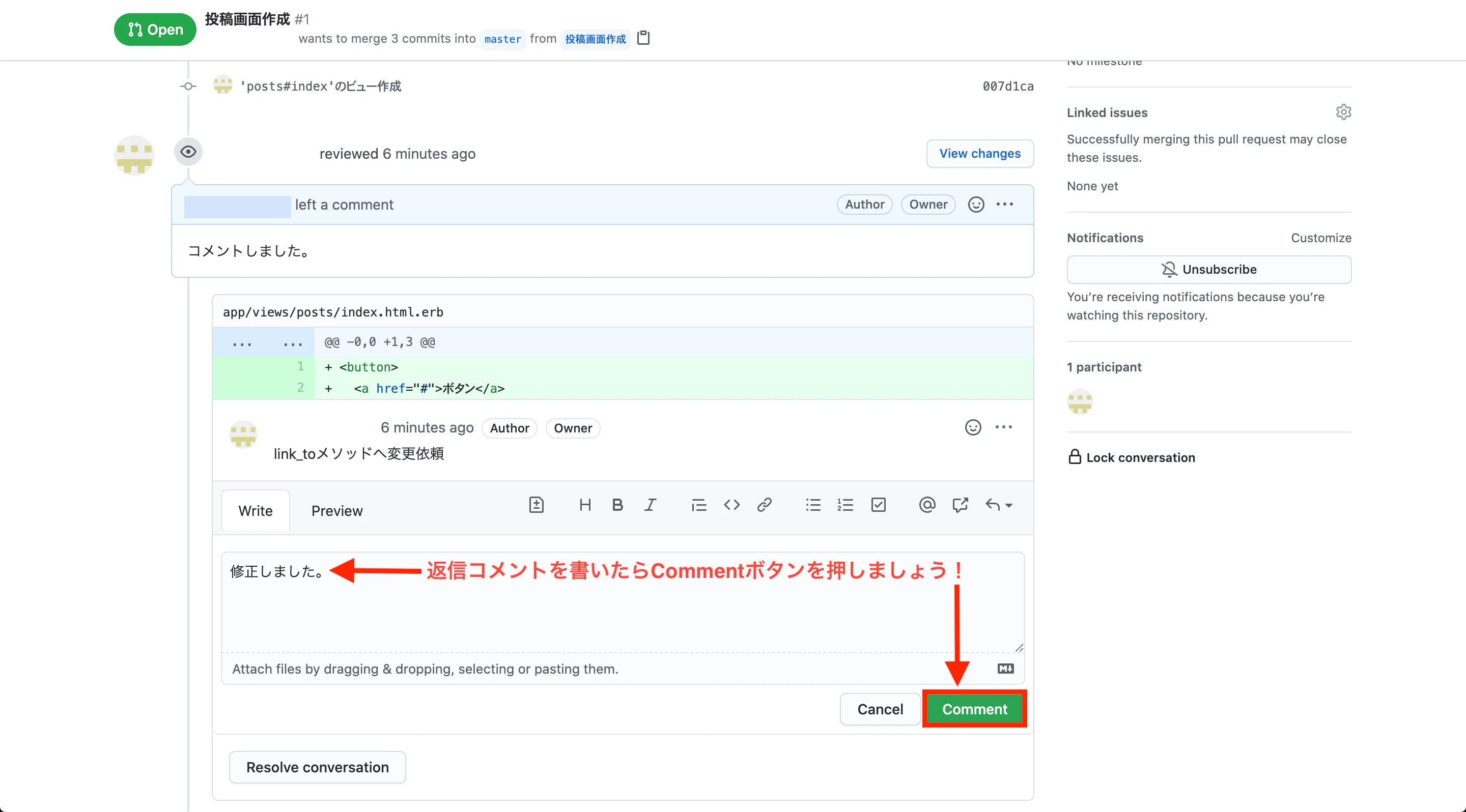Insert a suggestion with plus-minus file icon

(536, 505)
